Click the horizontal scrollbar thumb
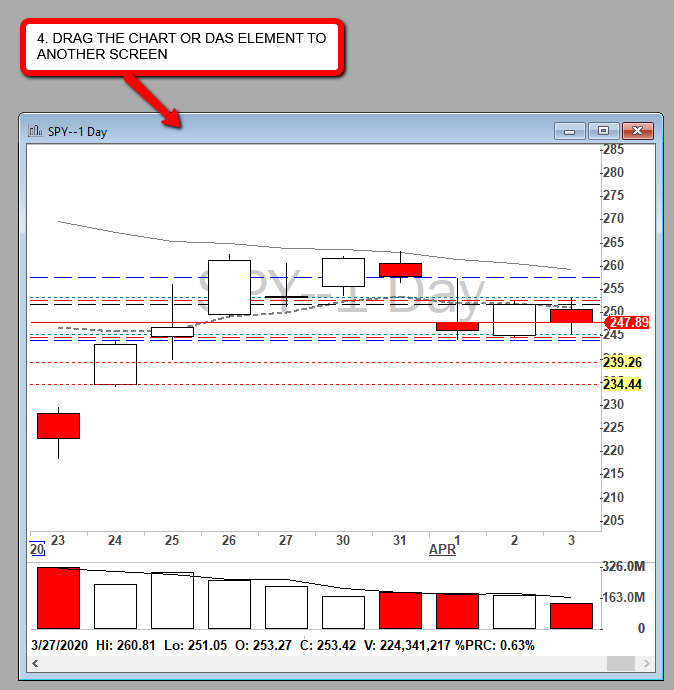 tap(621, 663)
